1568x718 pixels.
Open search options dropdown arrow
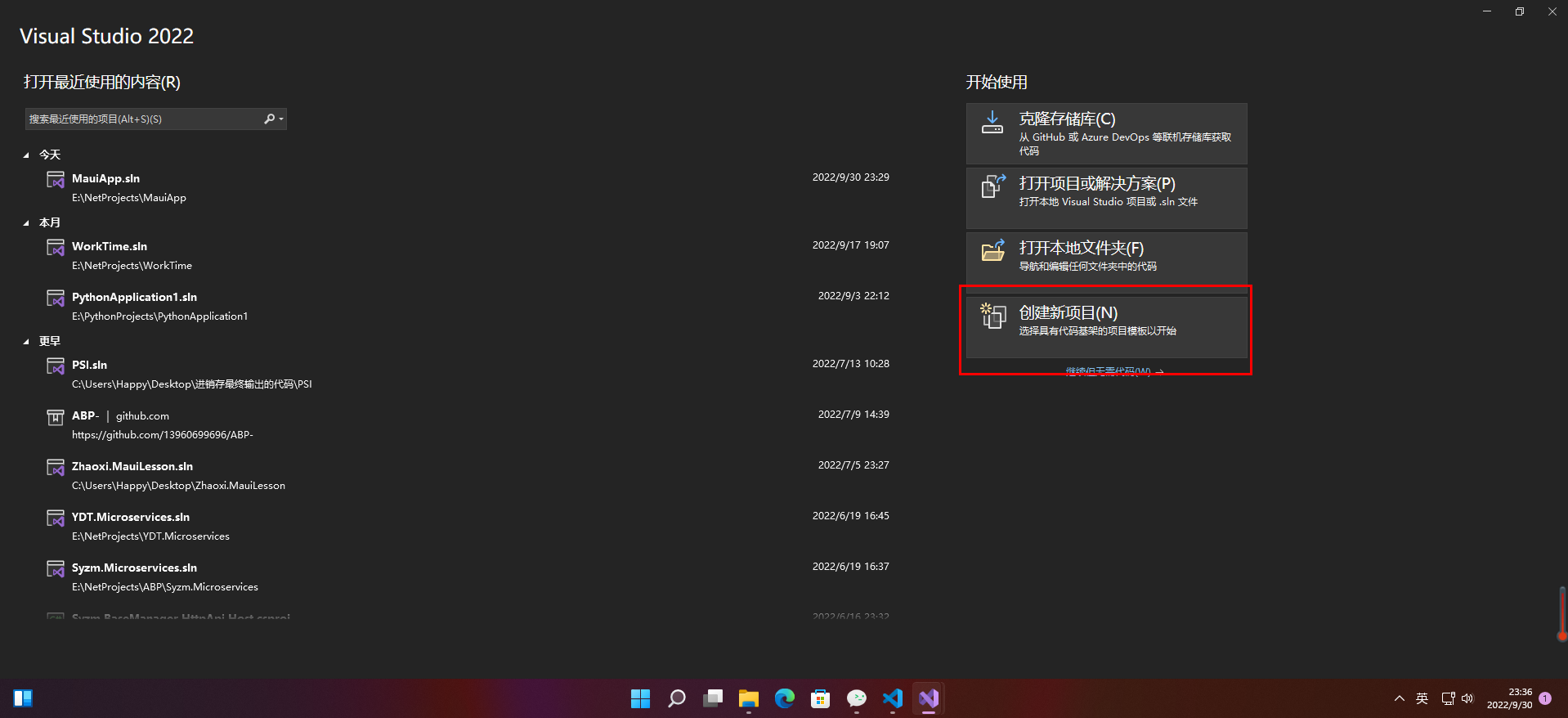click(x=281, y=119)
